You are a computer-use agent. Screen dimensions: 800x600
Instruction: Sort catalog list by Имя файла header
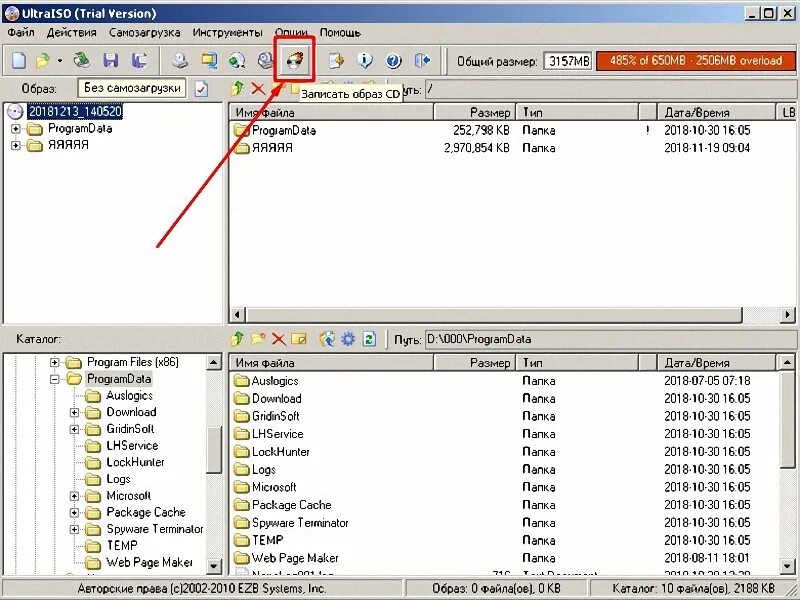pyautogui.click(x=331, y=363)
